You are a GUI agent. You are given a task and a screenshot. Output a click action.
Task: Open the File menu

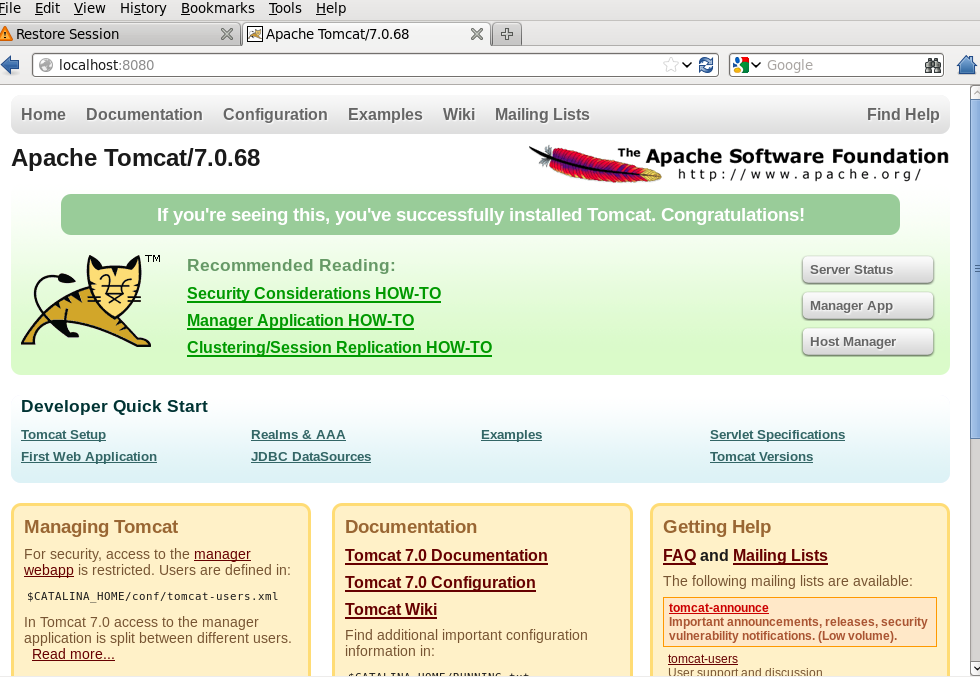pos(10,8)
